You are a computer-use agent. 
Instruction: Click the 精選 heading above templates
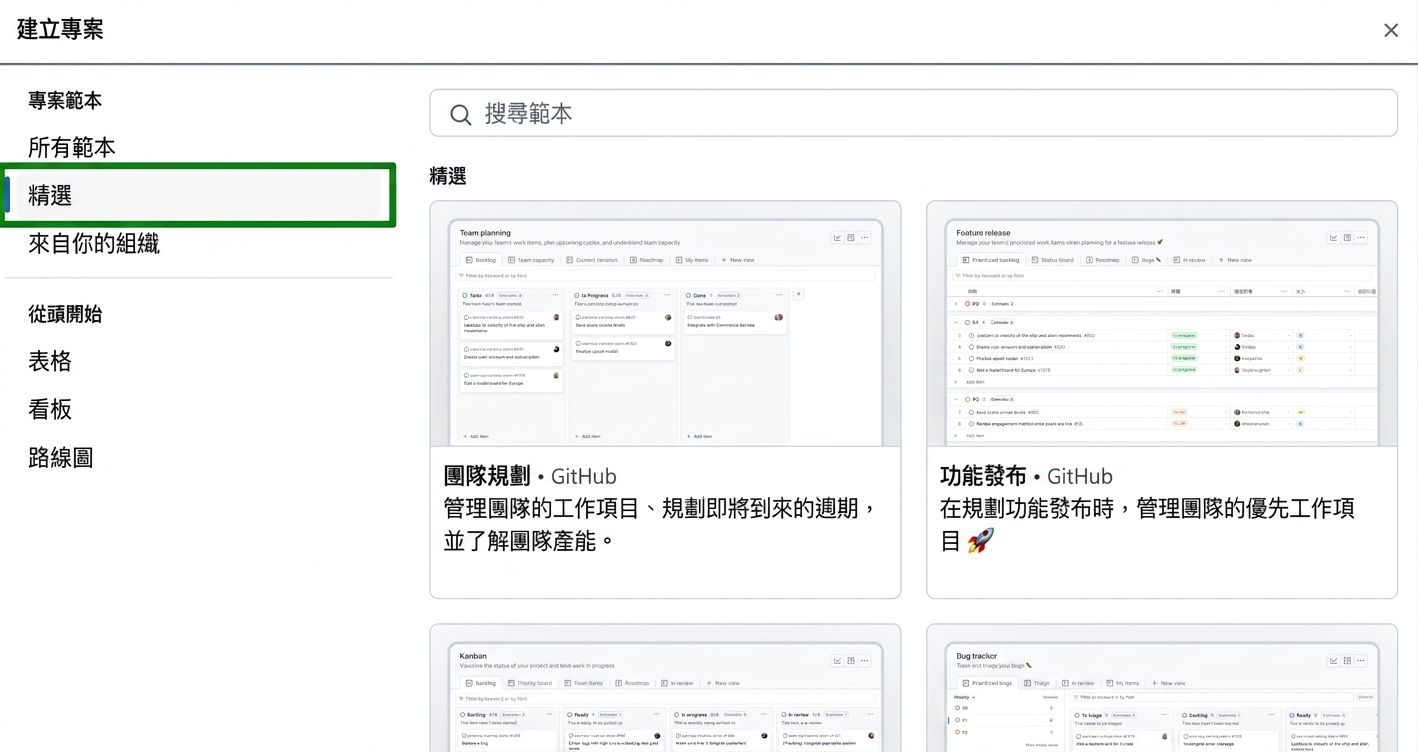click(x=448, y=177)
